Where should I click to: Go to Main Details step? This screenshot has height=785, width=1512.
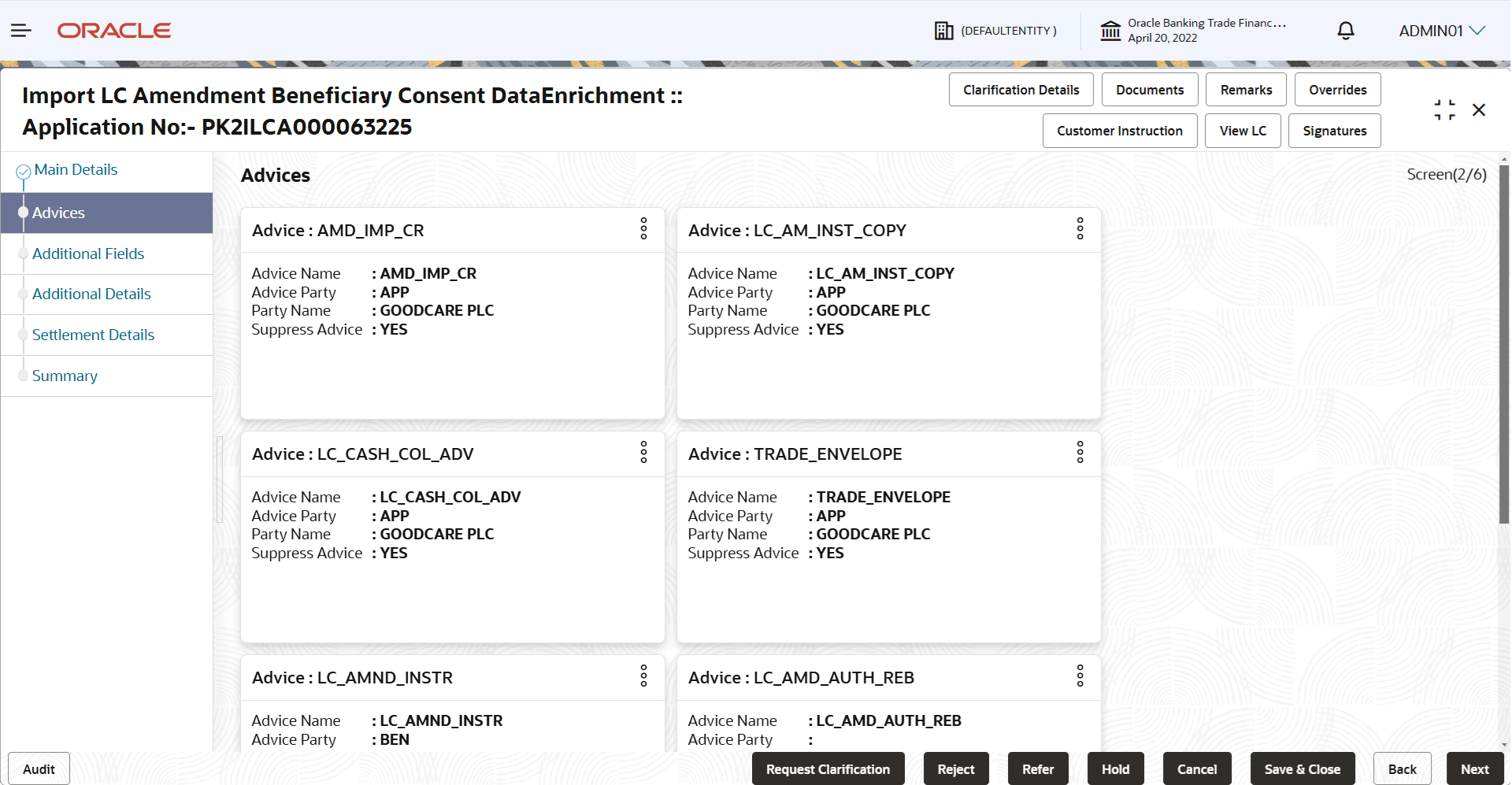pyautogui.click(x=76, y=170)
